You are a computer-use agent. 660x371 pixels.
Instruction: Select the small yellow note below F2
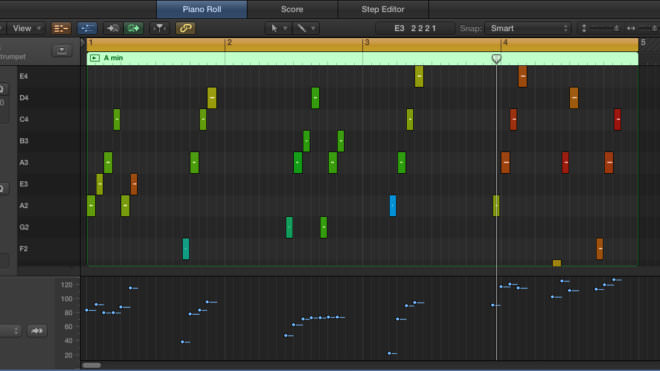(557, 263)
